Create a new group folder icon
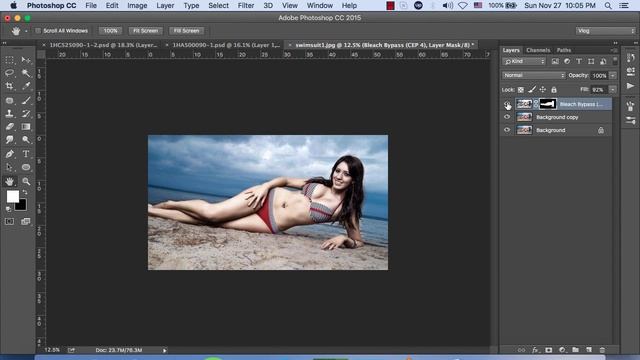Viewport: 640px width, 360px height. click(x=576, y=350)
